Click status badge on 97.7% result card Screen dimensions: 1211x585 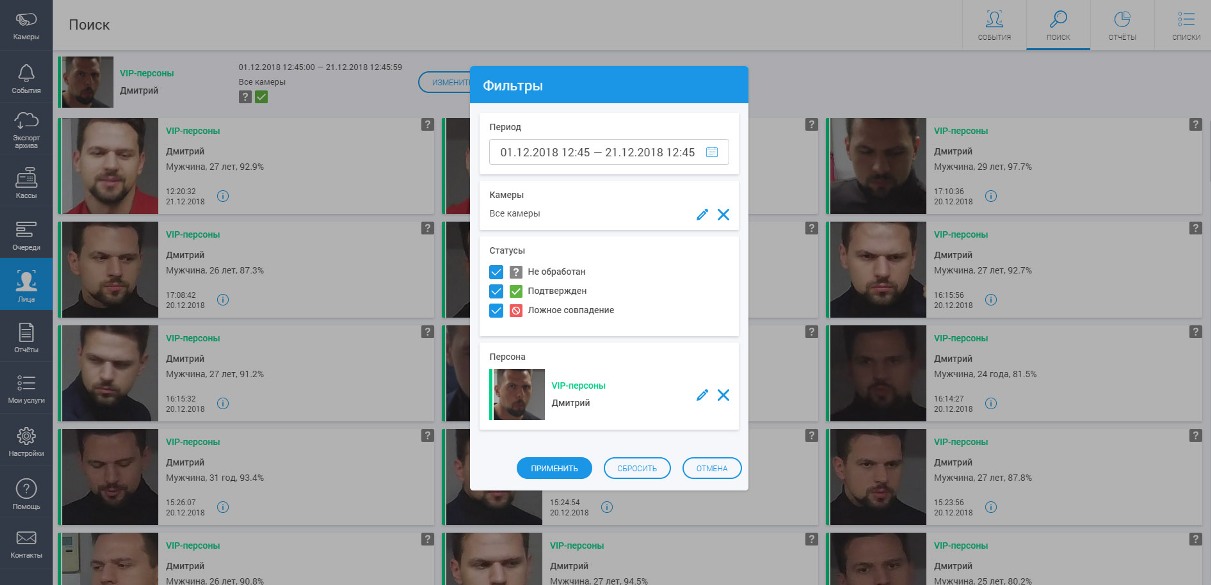point(1195,124)
